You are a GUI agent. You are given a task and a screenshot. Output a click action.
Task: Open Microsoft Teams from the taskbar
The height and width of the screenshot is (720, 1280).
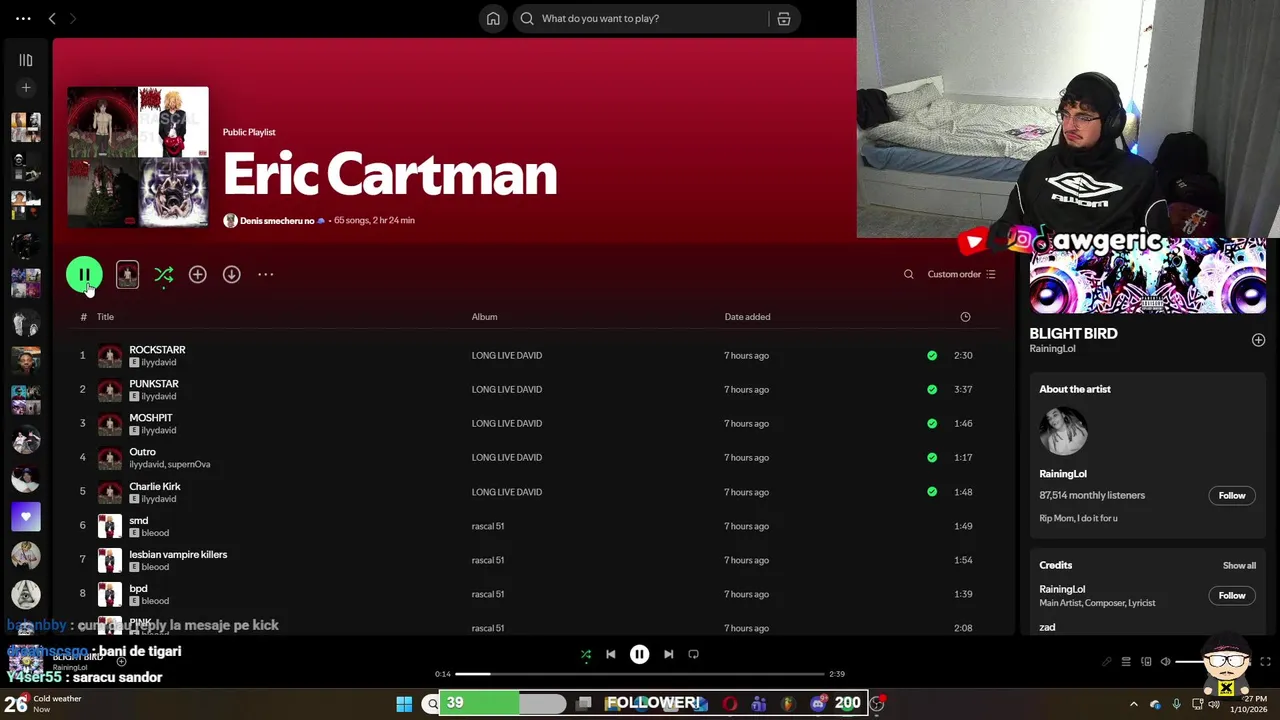click(759, 704)
